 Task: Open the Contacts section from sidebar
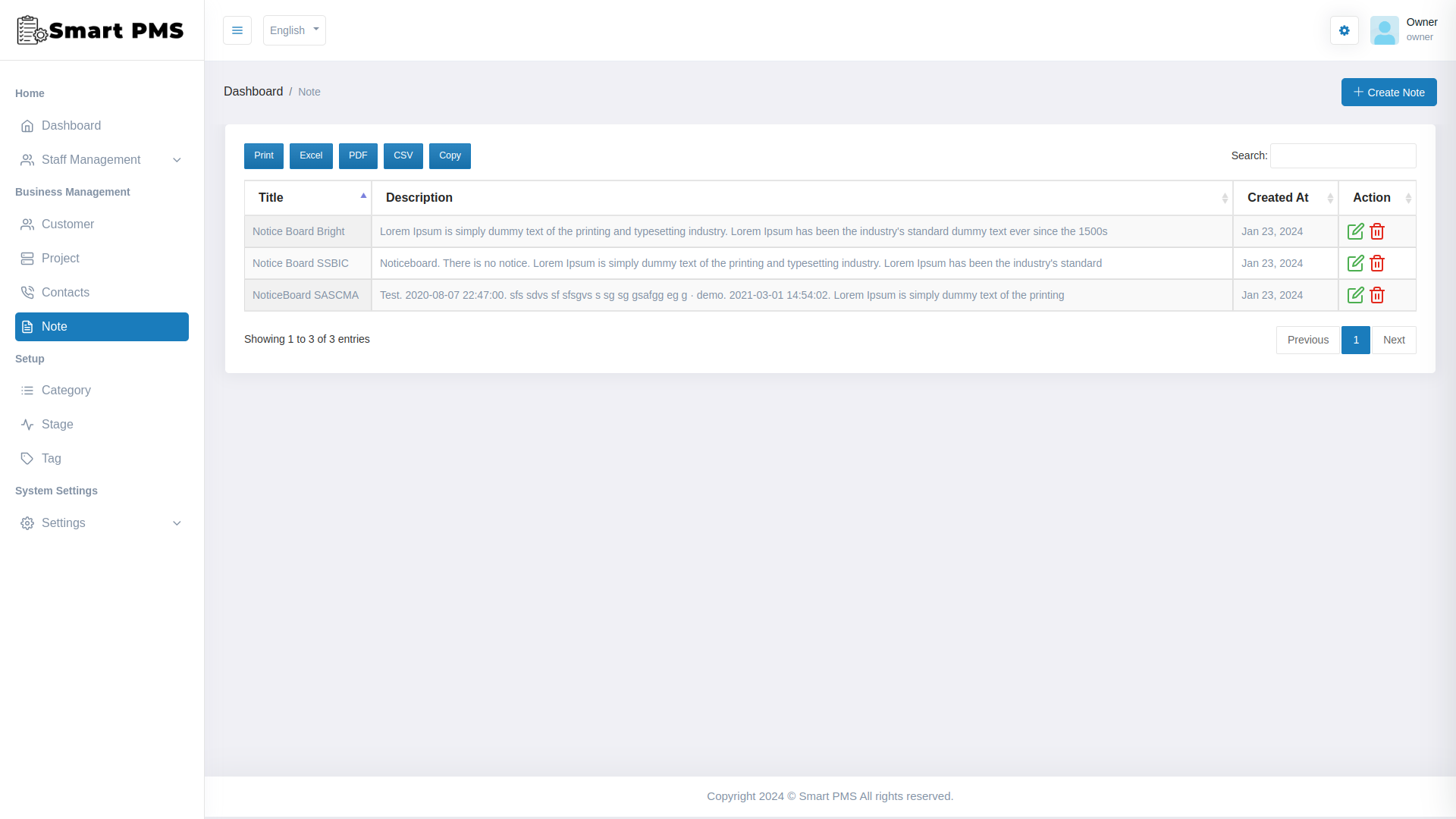65,292
